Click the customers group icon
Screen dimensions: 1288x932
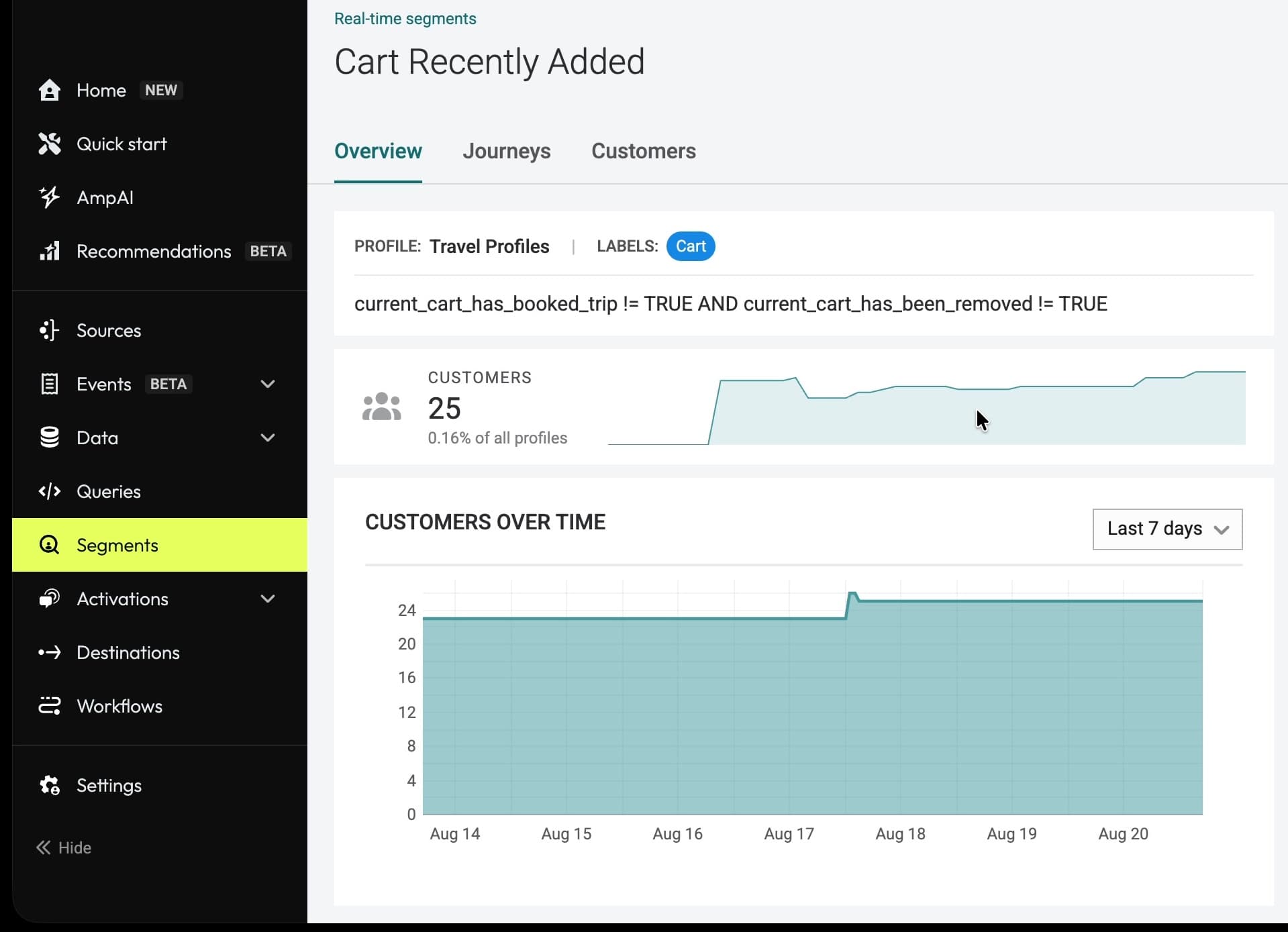click(382, 407)
